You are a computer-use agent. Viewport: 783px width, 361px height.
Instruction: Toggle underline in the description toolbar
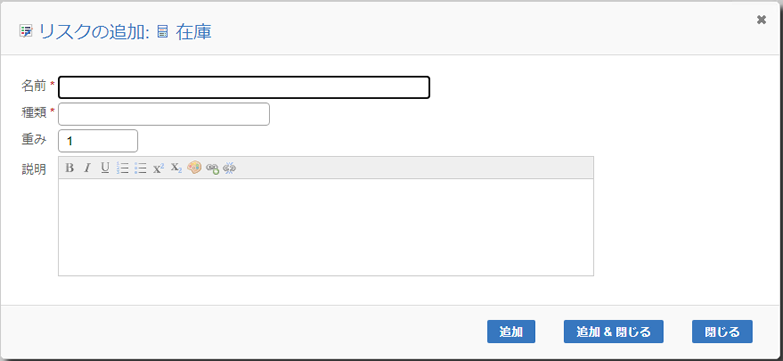tap(105, 168)
